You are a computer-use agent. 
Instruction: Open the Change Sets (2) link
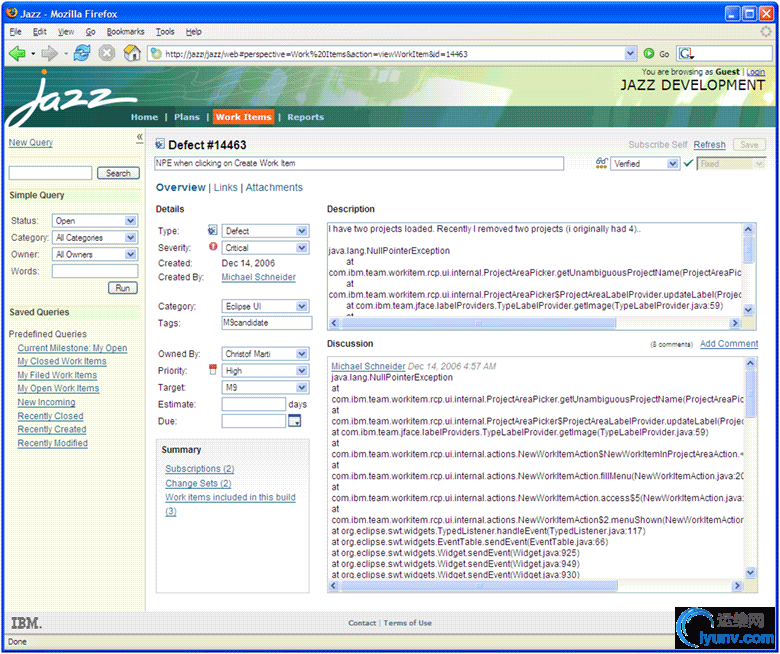[x=198, y=483]
